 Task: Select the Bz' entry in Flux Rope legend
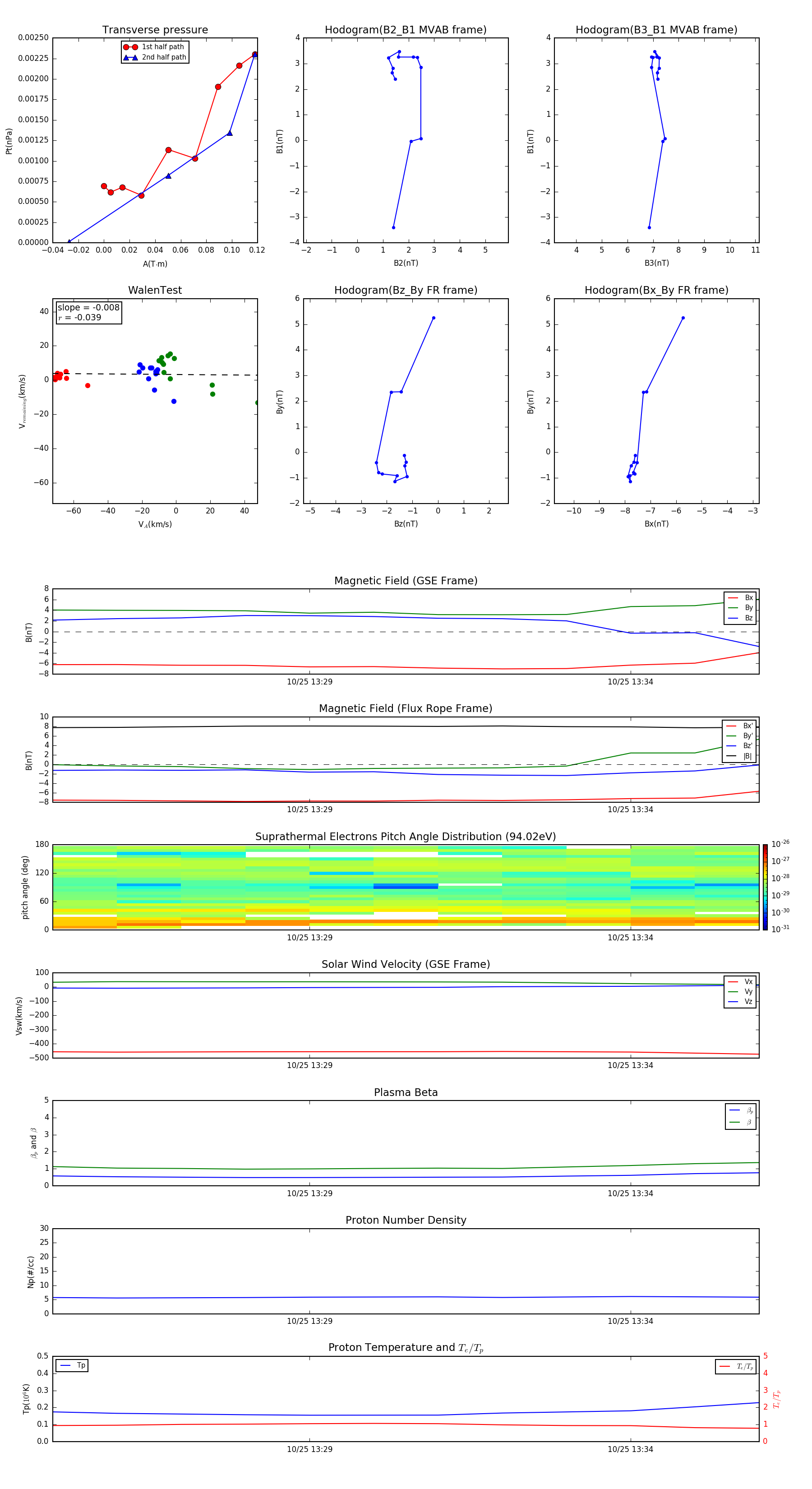(x=739, y=746)
